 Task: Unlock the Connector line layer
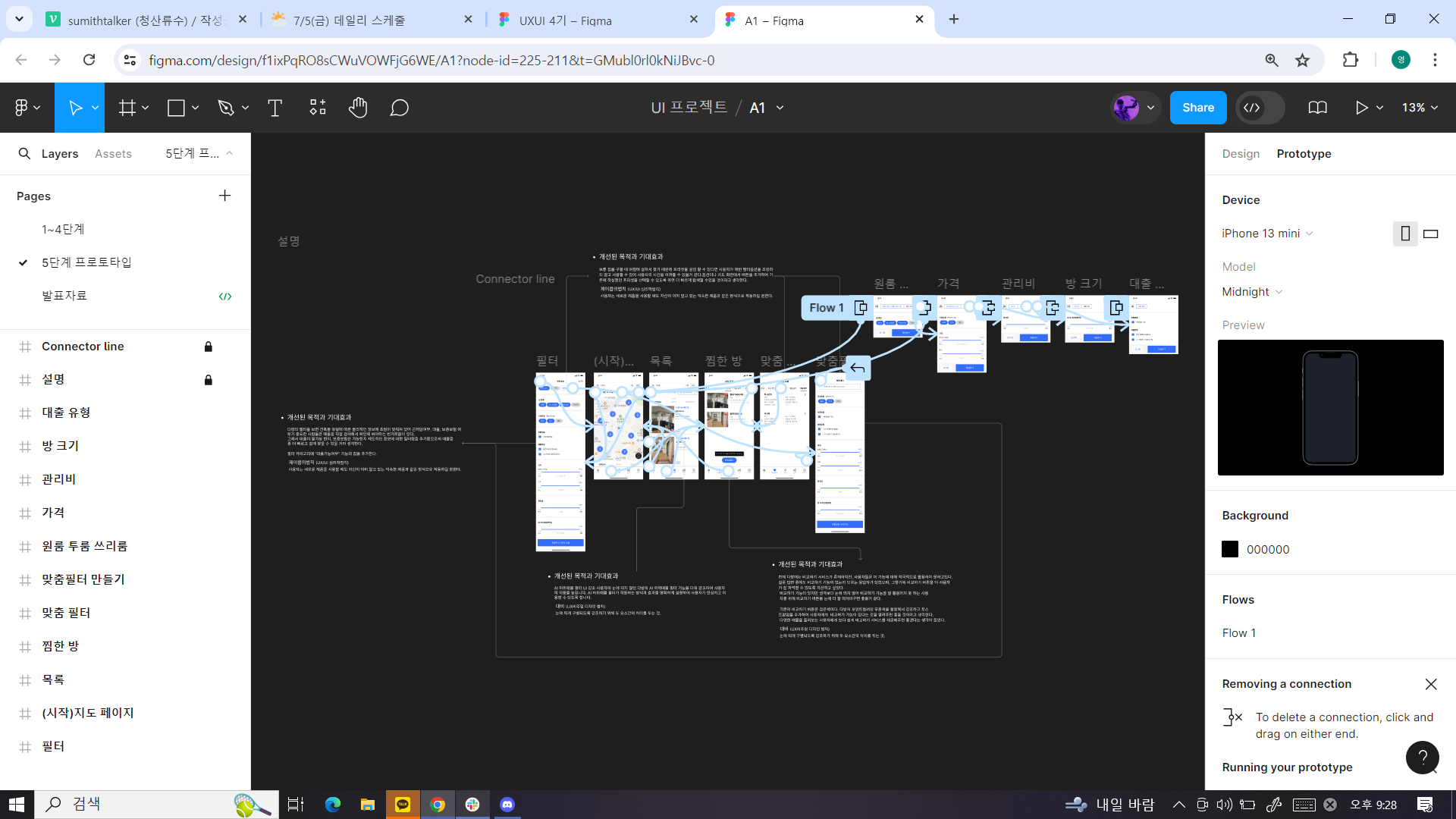[208, 347]
